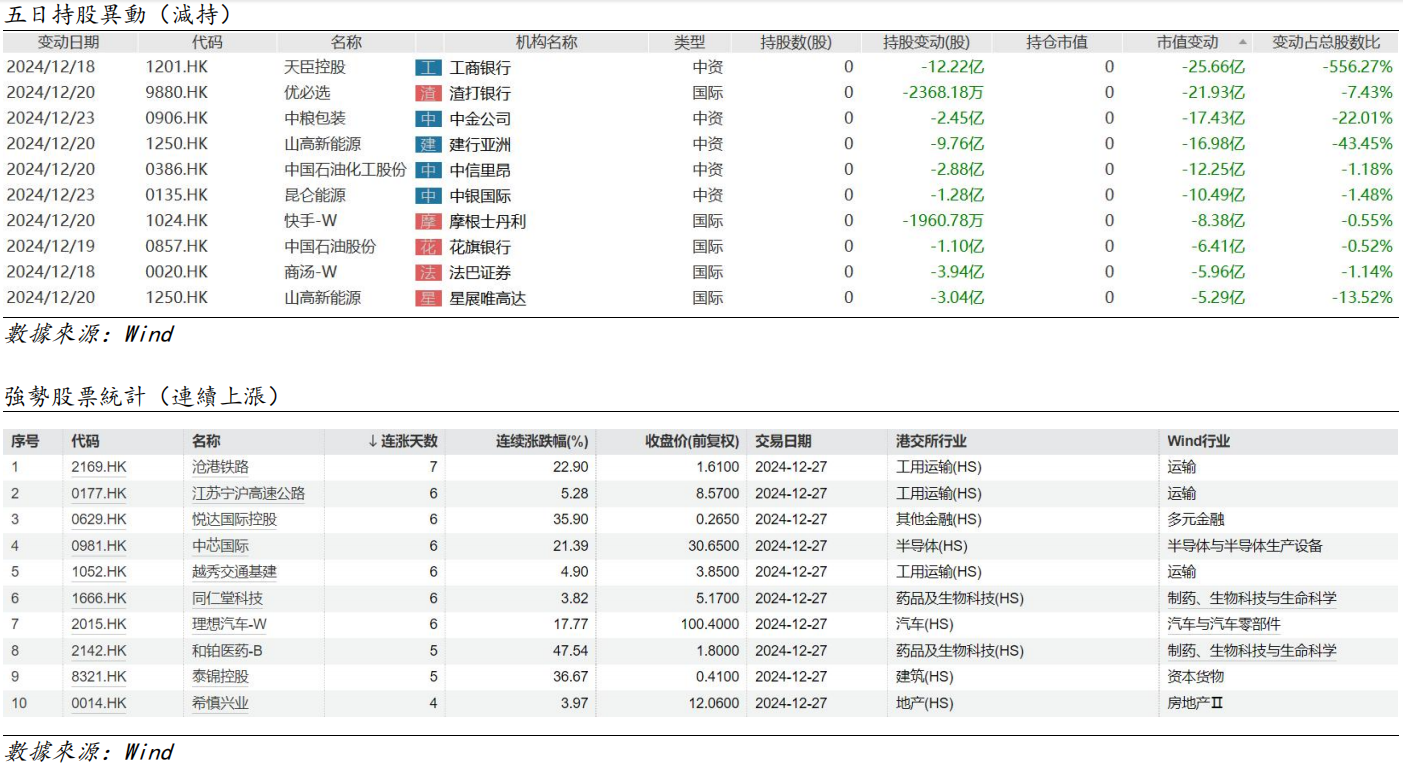Click the 花 badge beside 花旗银行
The width and height of the screenshot is (1403, 774).
click(428, 247)
